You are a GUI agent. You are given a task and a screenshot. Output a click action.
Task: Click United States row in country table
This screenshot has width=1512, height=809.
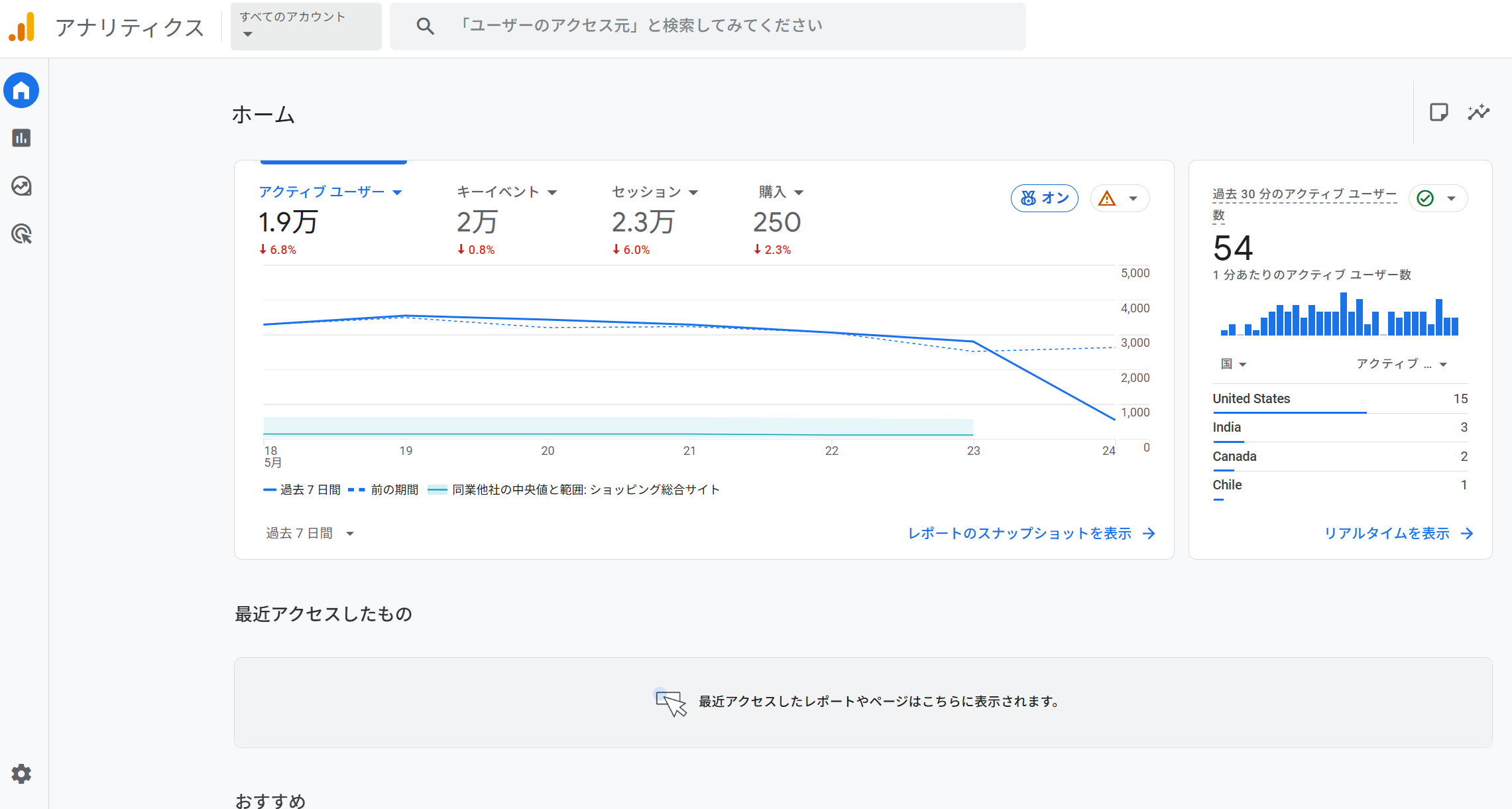coord(1340,399)
